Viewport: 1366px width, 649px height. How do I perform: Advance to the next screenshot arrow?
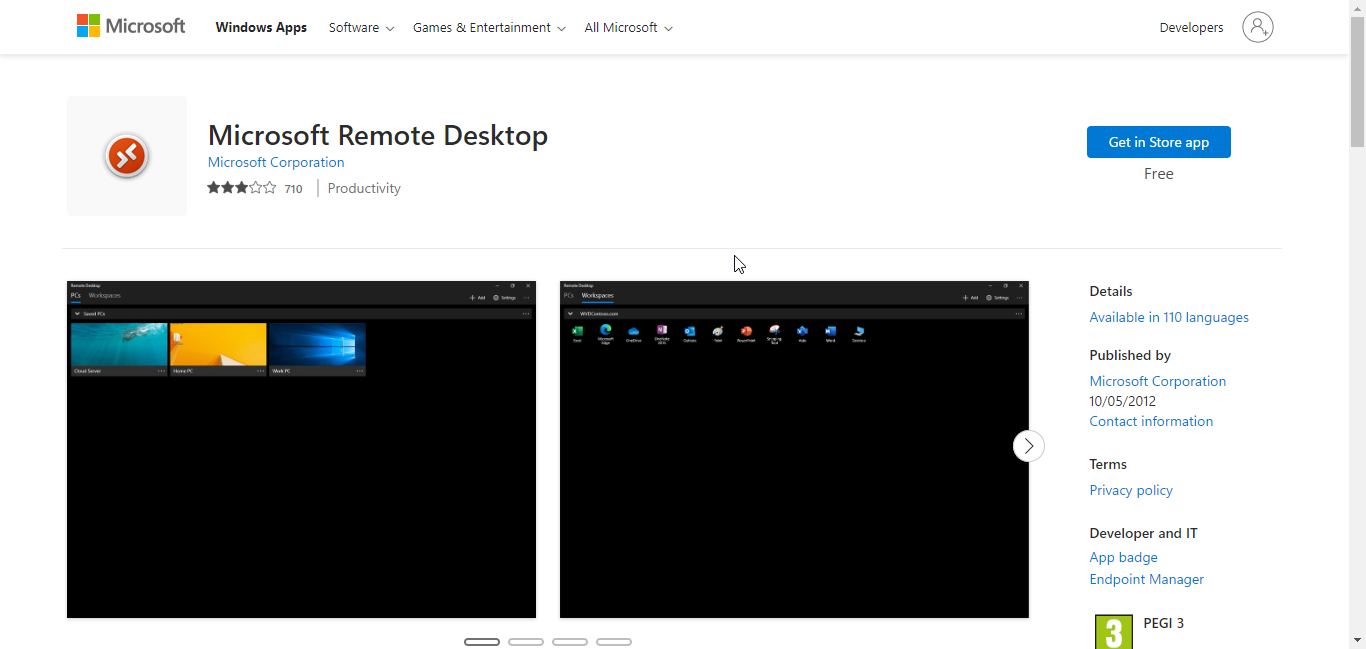(1029, 446)
